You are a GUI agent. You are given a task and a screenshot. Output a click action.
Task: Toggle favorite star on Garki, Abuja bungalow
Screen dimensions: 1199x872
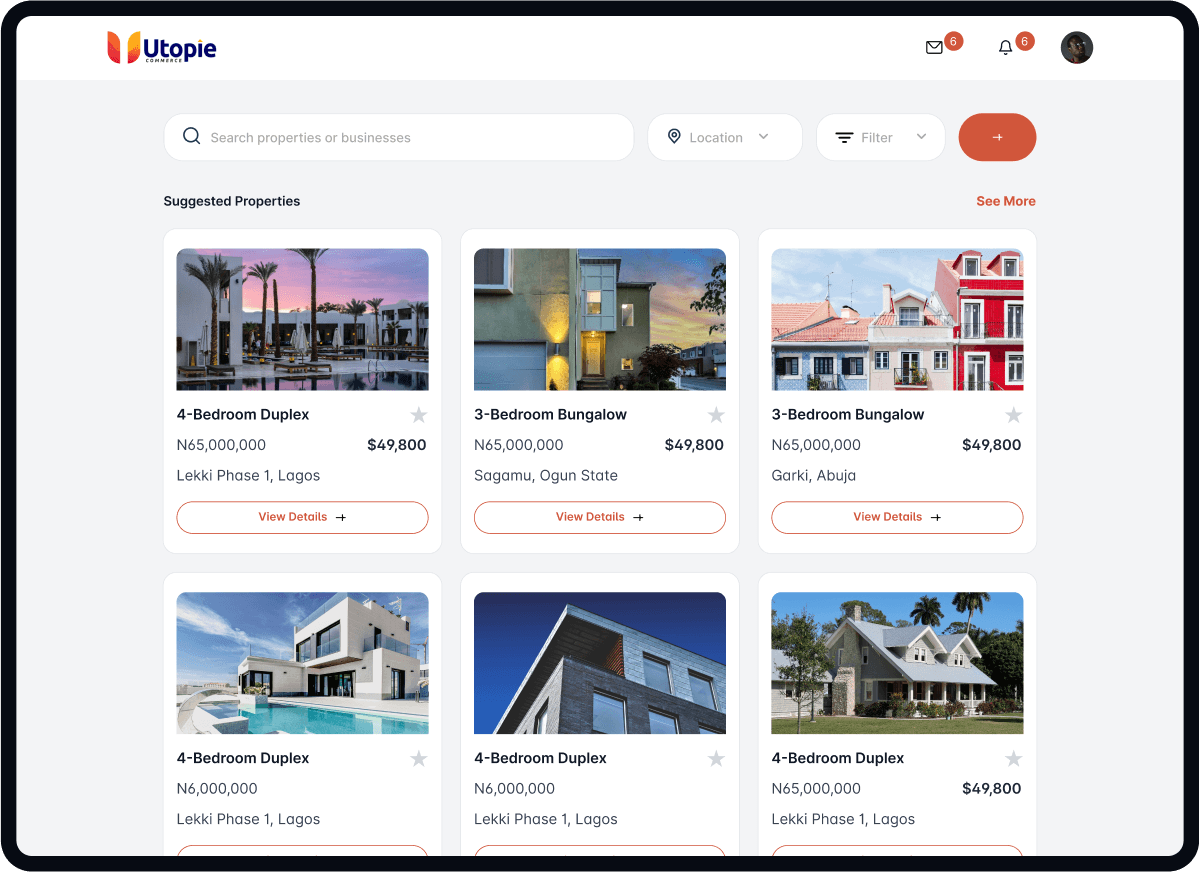1013,415
